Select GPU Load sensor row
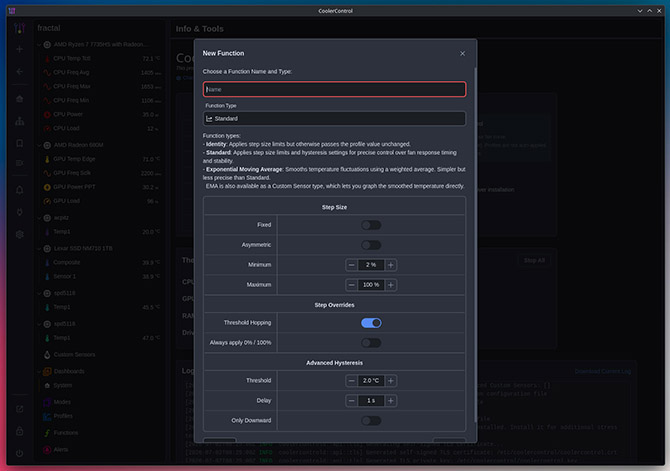The image size is (670, 471). [x=102, y=201]
